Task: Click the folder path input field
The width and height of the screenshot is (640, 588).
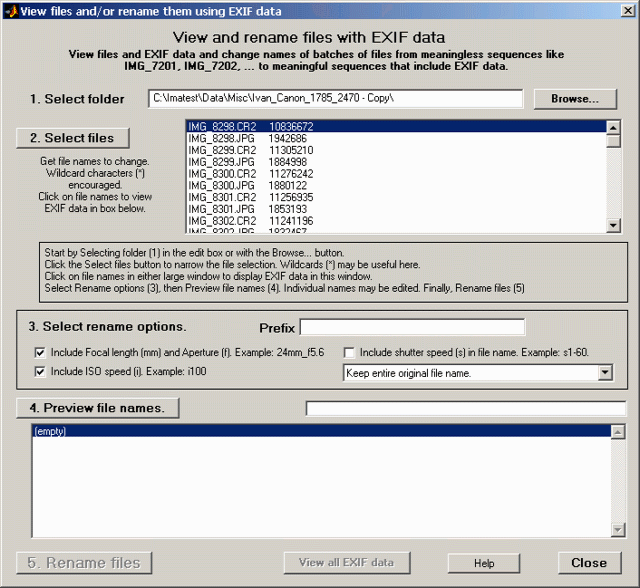Action: coord(335,99)
